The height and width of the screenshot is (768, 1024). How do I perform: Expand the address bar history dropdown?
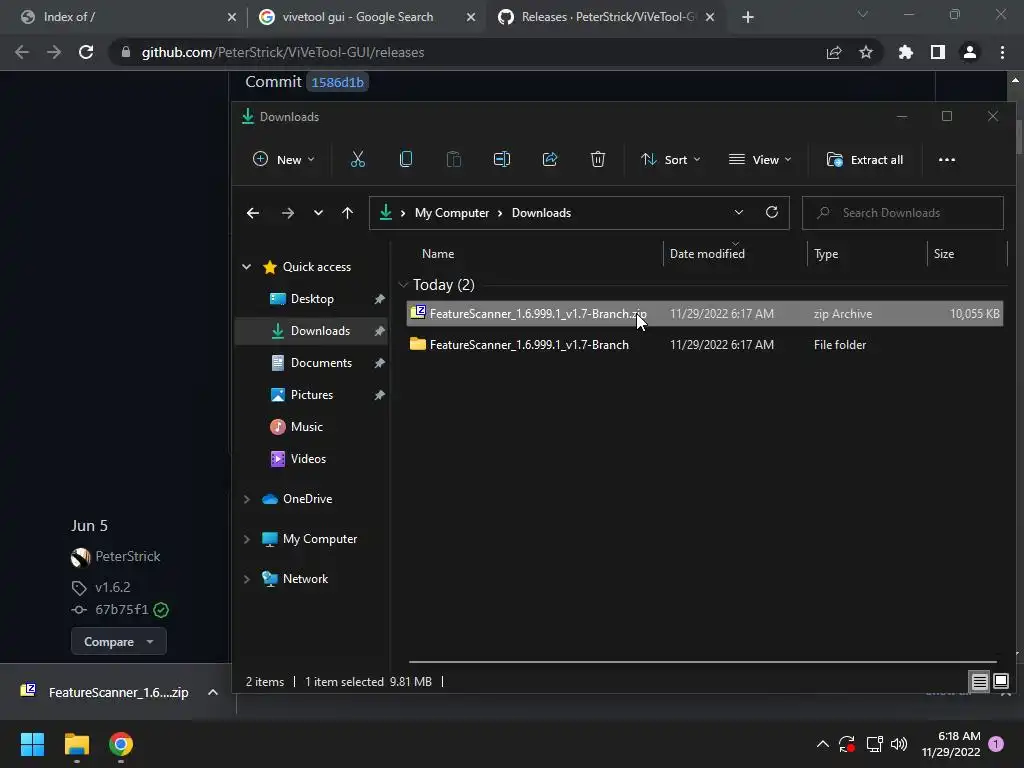pyautogui.click(x=739, y=212)
